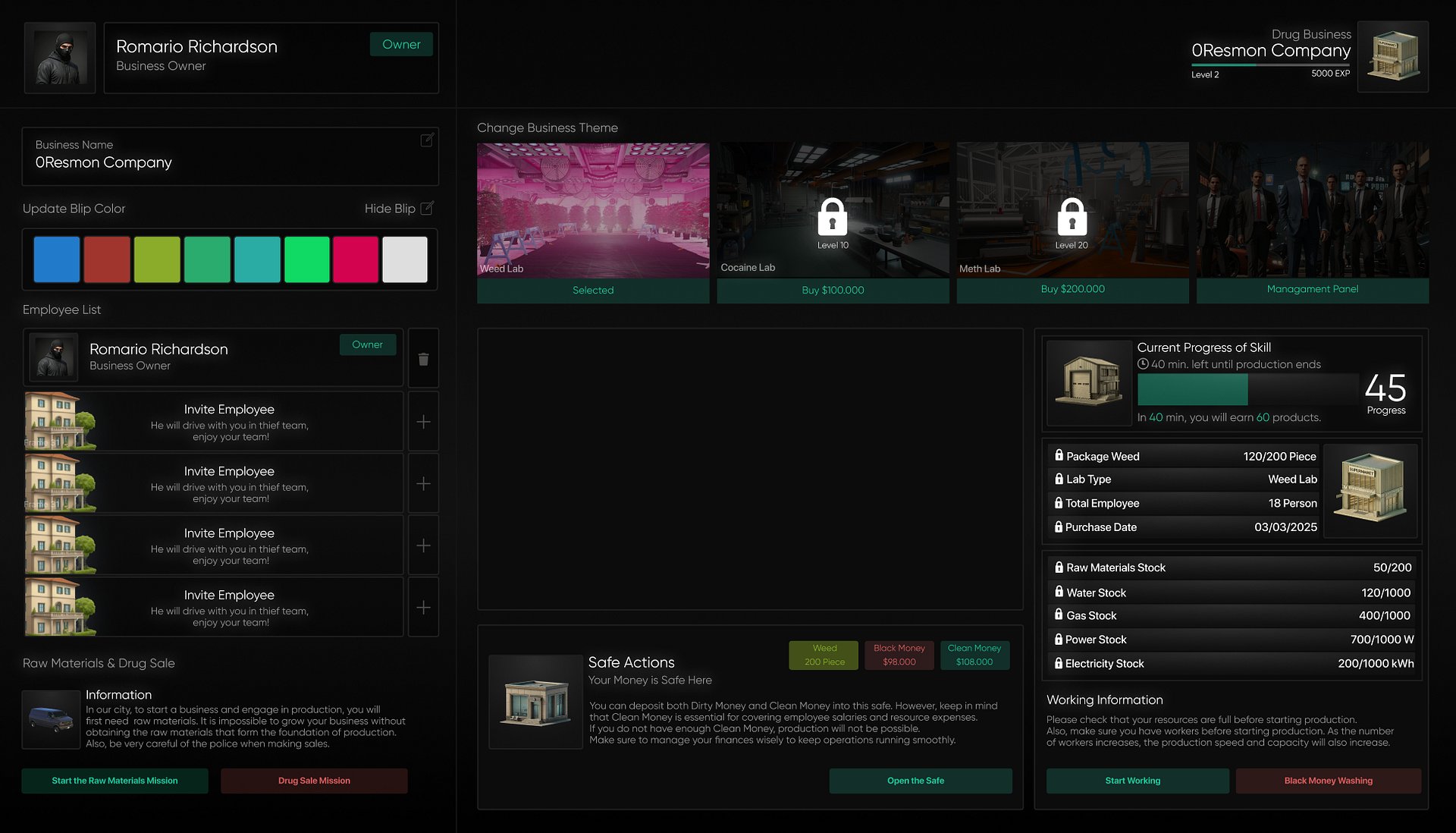The width and height of the screenshot is (1456, 833).
Task: Toggle the lock on Electricity Stock
Action: 1059,663
